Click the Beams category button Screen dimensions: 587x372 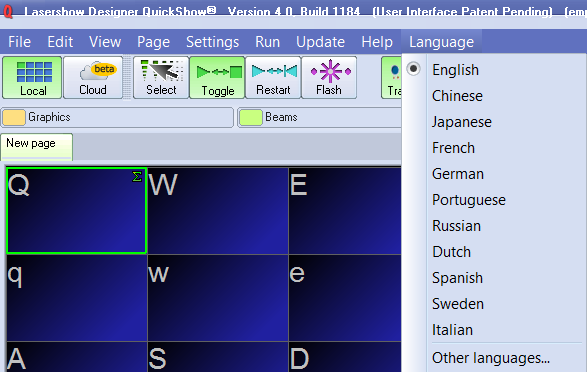[320, 118]
